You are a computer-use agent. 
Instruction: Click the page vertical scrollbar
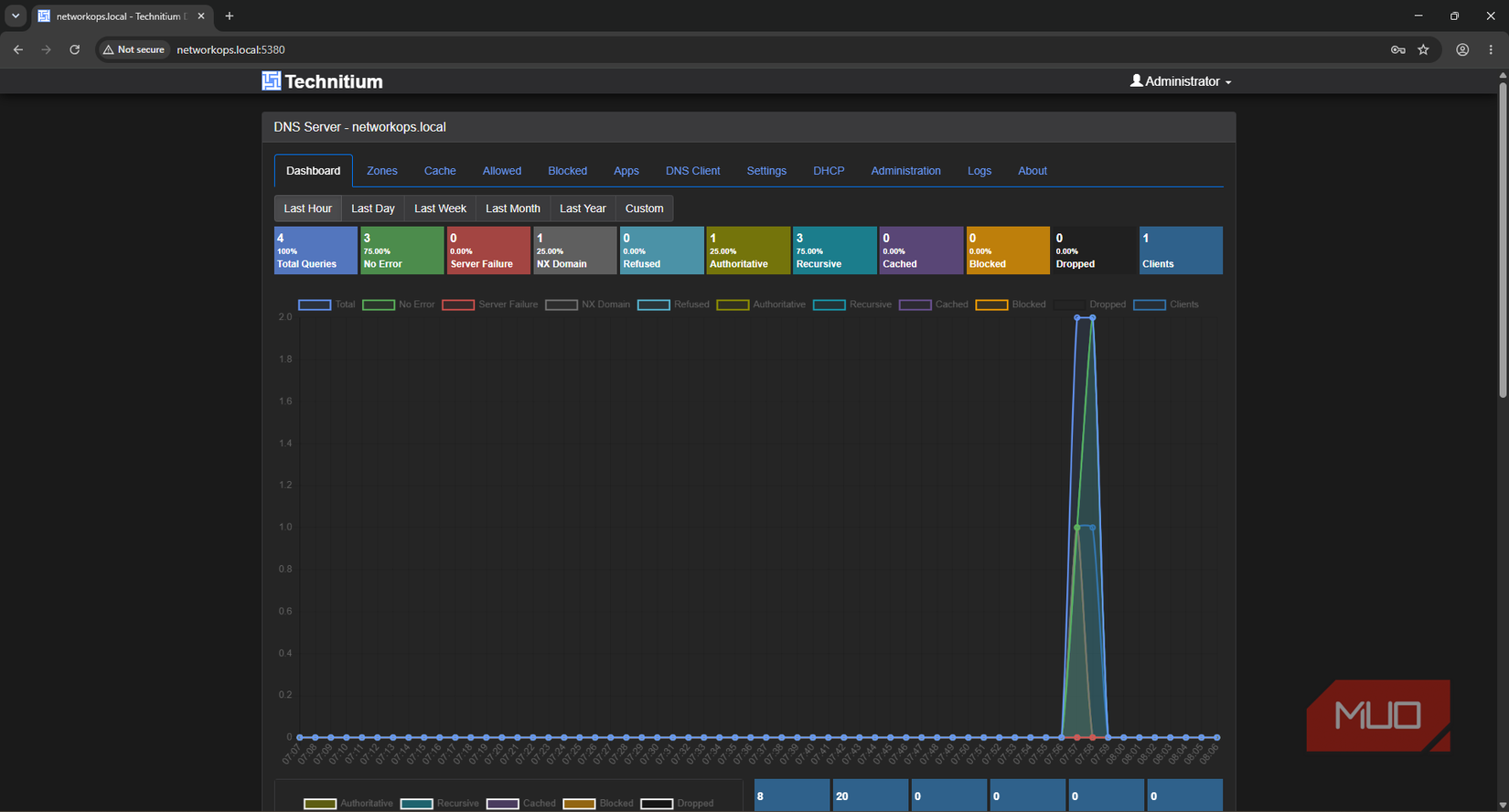click(x=1503, y=240)
